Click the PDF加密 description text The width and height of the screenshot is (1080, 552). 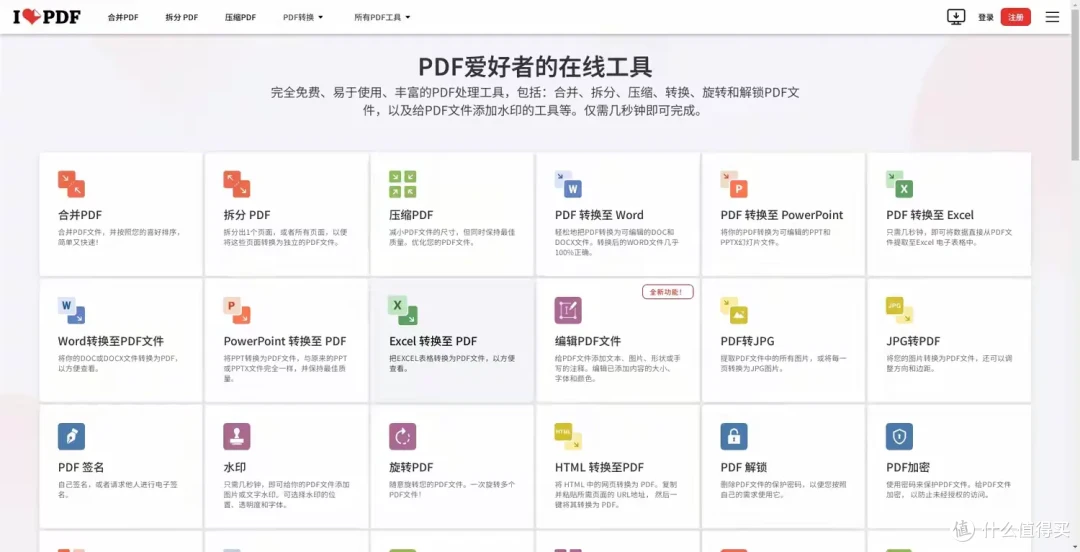pos(948,489)
